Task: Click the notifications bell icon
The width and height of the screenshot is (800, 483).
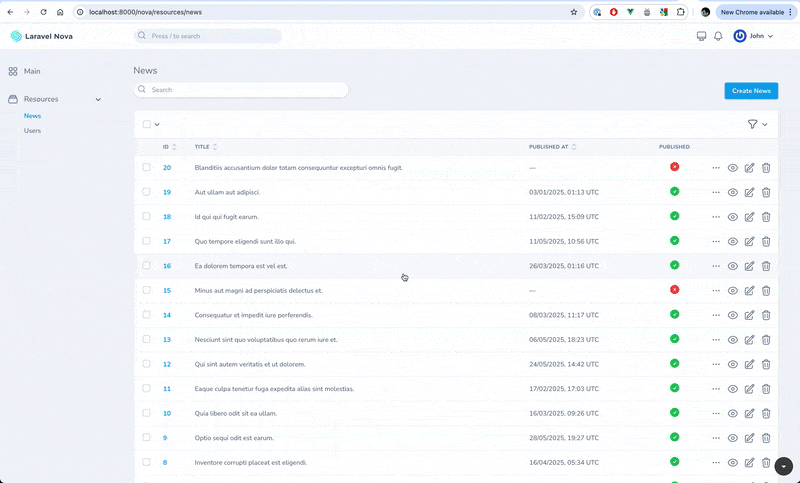Action: 718,36
